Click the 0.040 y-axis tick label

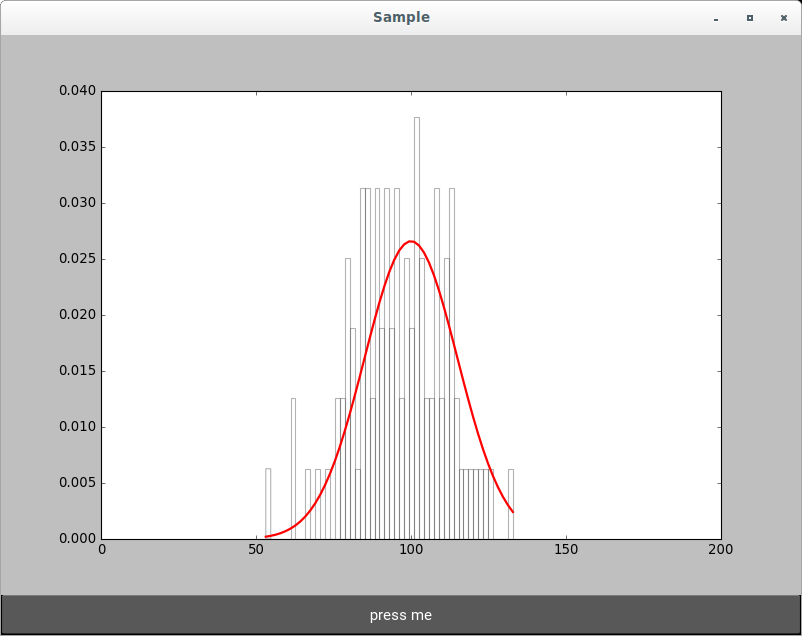[x=77, y=91]
